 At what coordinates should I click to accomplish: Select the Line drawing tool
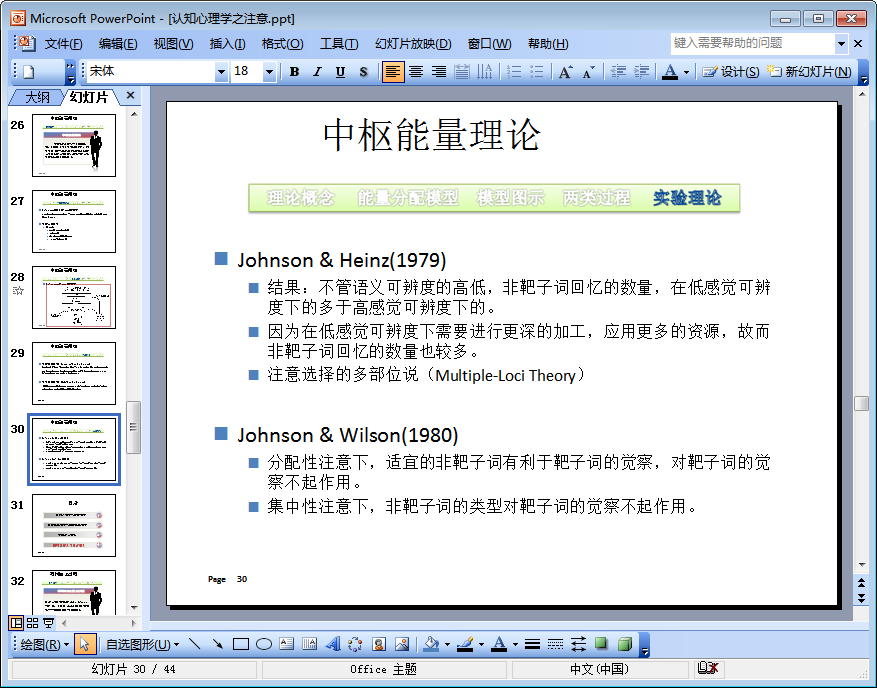tap(195, 644)
